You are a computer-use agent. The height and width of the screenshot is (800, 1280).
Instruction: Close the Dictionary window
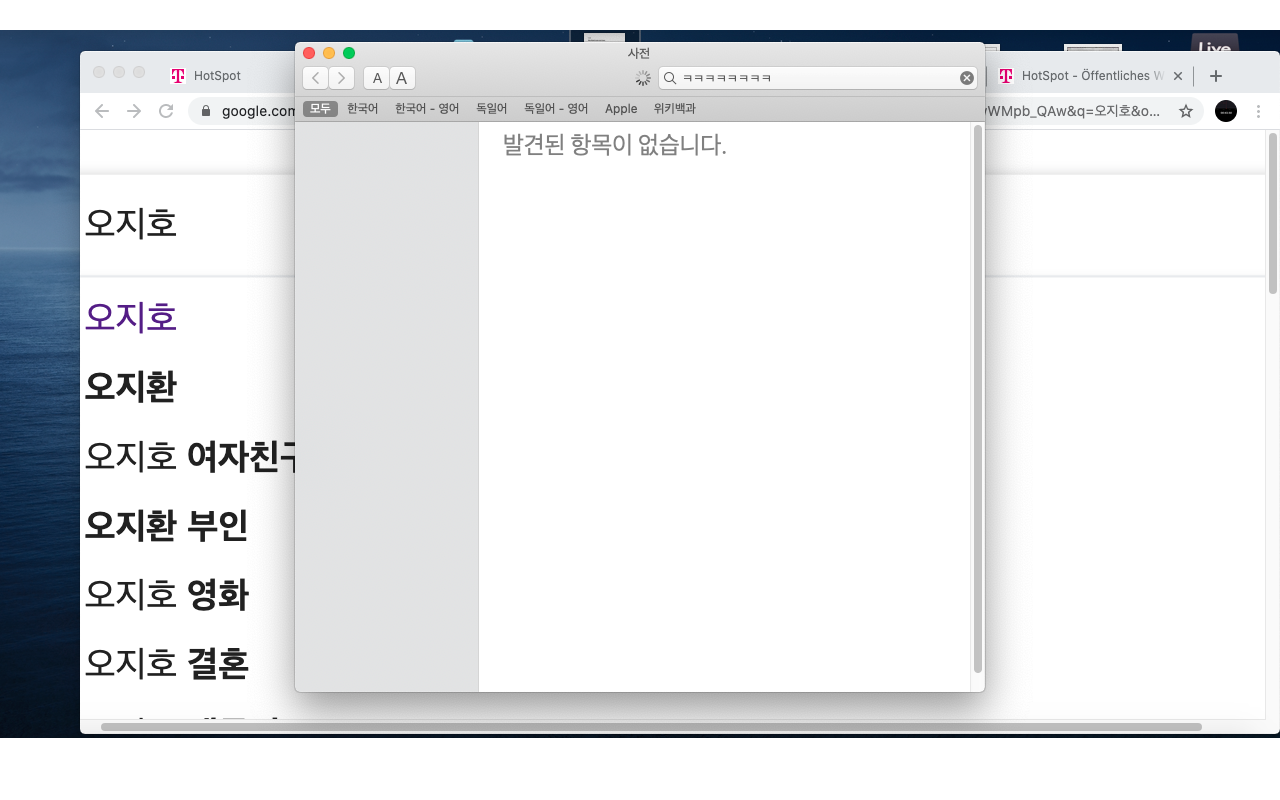309,53
